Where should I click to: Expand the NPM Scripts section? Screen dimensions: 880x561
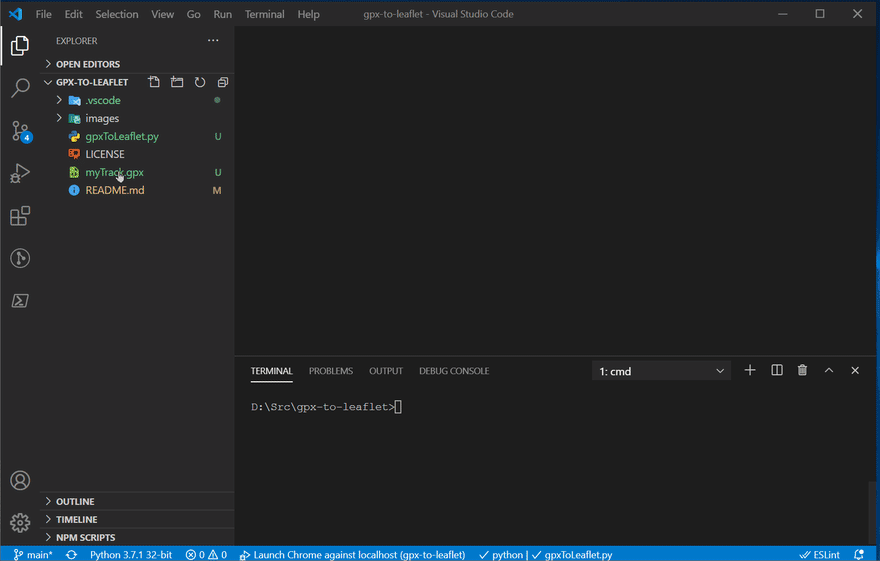[x=137, y=537]
